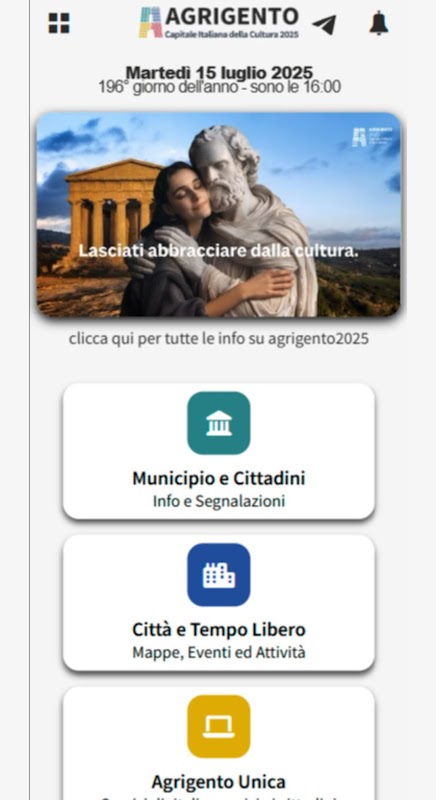The image size is (436, 800).
Task: Click the AGRIGENTO header title text
Action: click(232, 16)
